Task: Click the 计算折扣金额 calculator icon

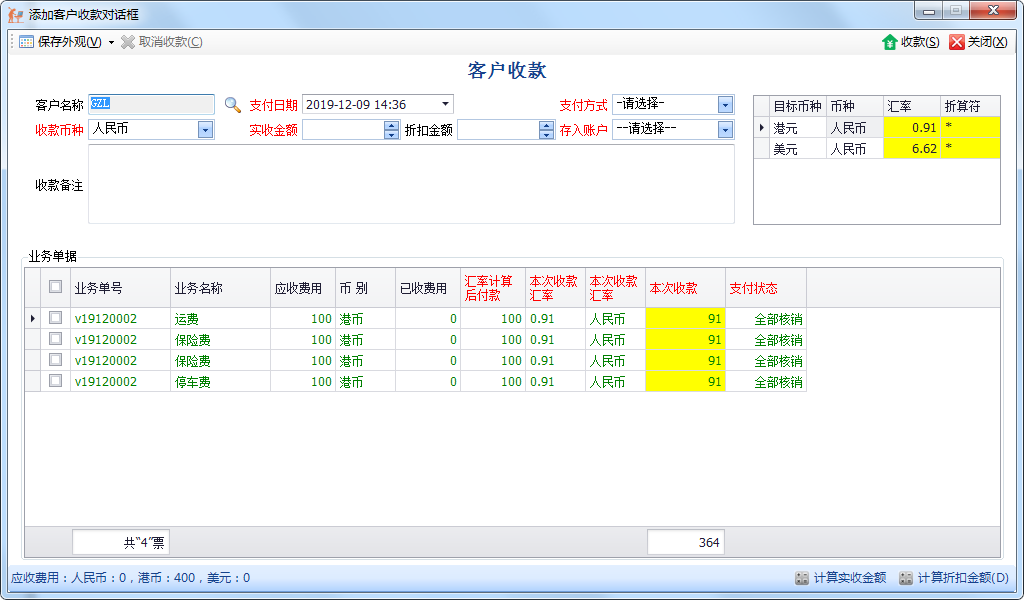Action: click(x=905, y=578)
